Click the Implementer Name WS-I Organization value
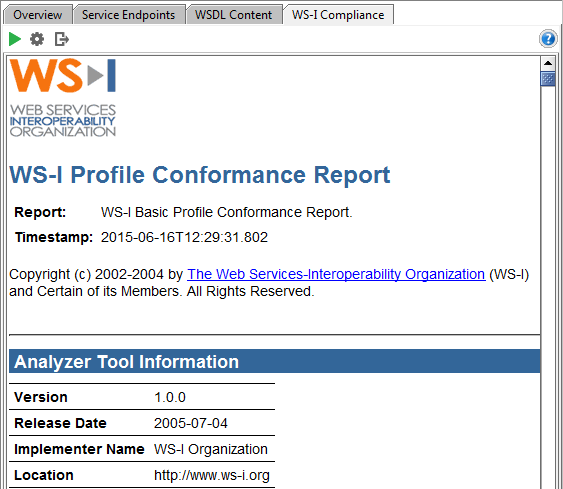Screen dimensions: 563x489 (211, 449)
